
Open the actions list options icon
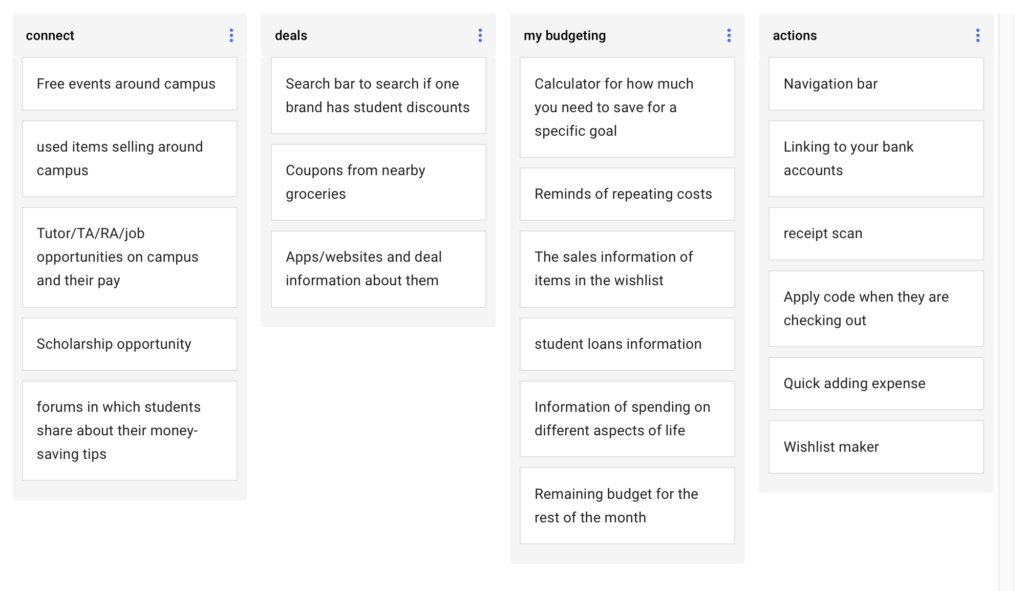[x=977, y=36]
